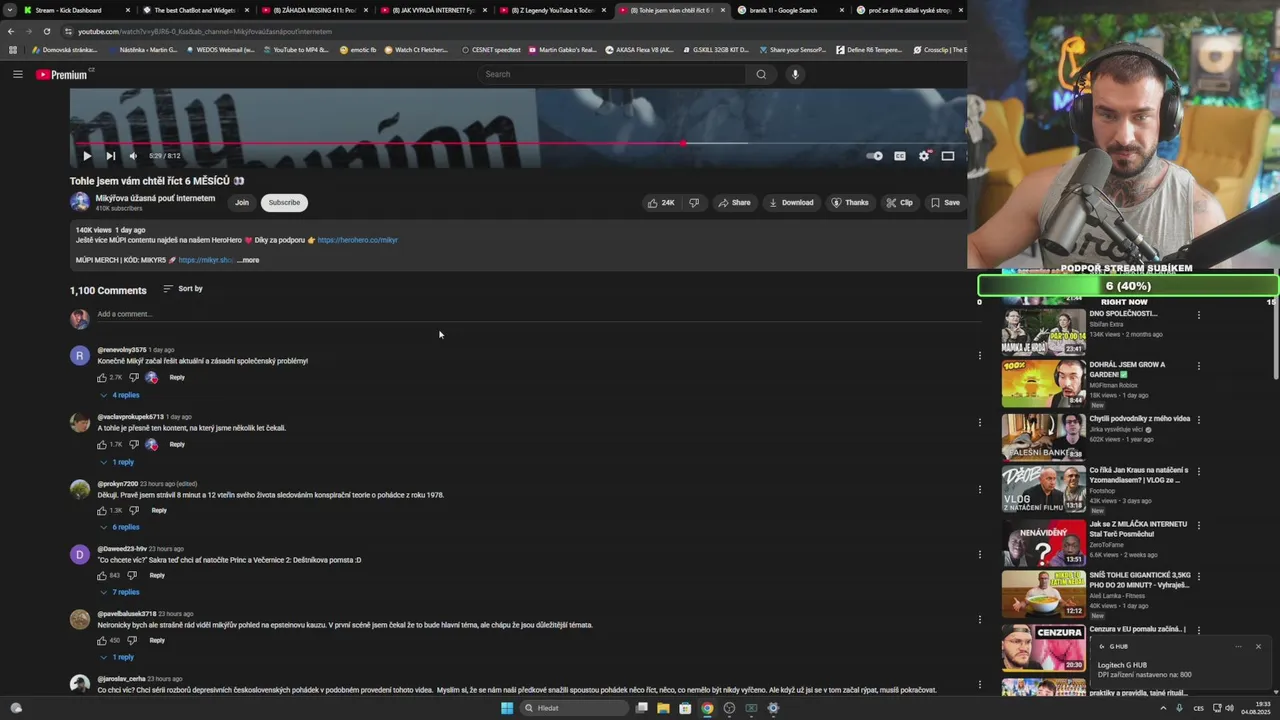Viewport: 1280px width, 720px height.
Task: Go back in browser history
Action: coord(11,31)
